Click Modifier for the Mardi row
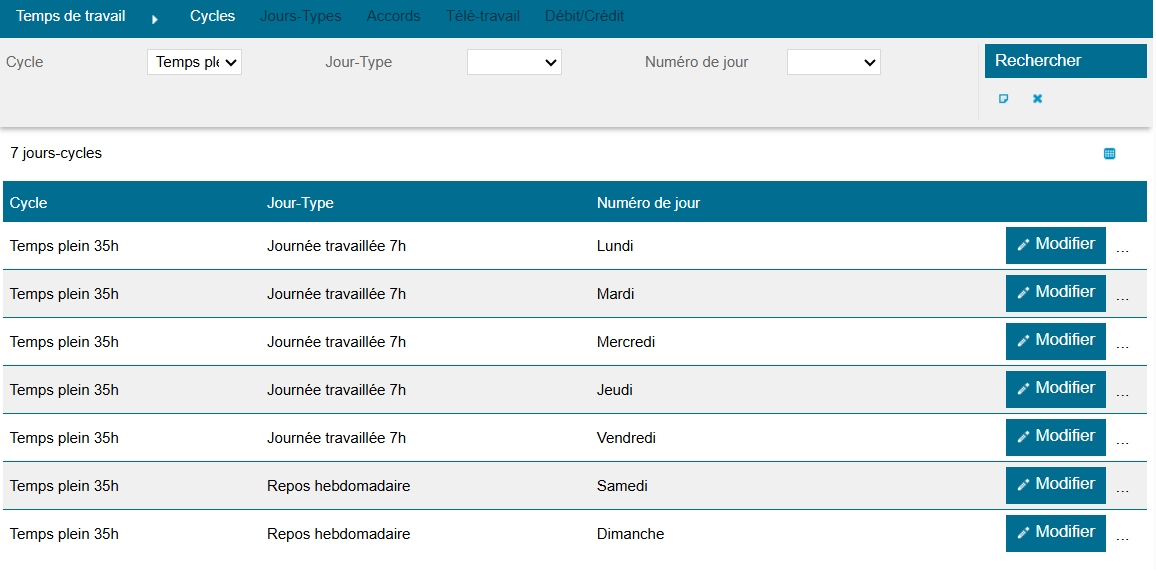1156x570 pixels. click(x=1055, y=293)
